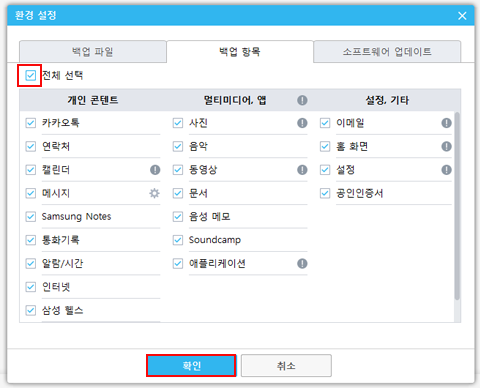Image resolution: width=480 pixels, height=388 pixels.
Task: Uncheck the Samsung Notes checkbox
Action: 31,217
